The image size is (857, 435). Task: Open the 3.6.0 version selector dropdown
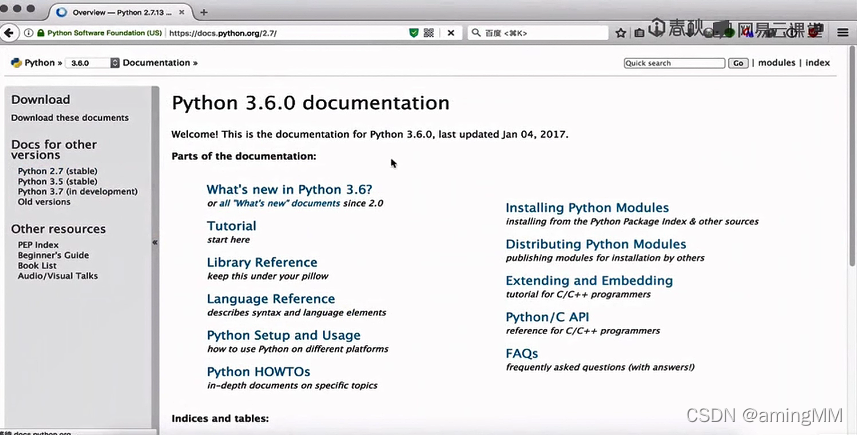(92, 63)
